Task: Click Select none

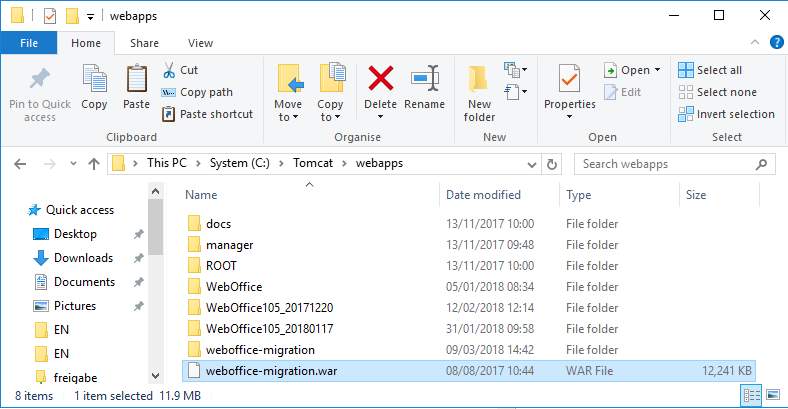Action: tap(718, 92)
